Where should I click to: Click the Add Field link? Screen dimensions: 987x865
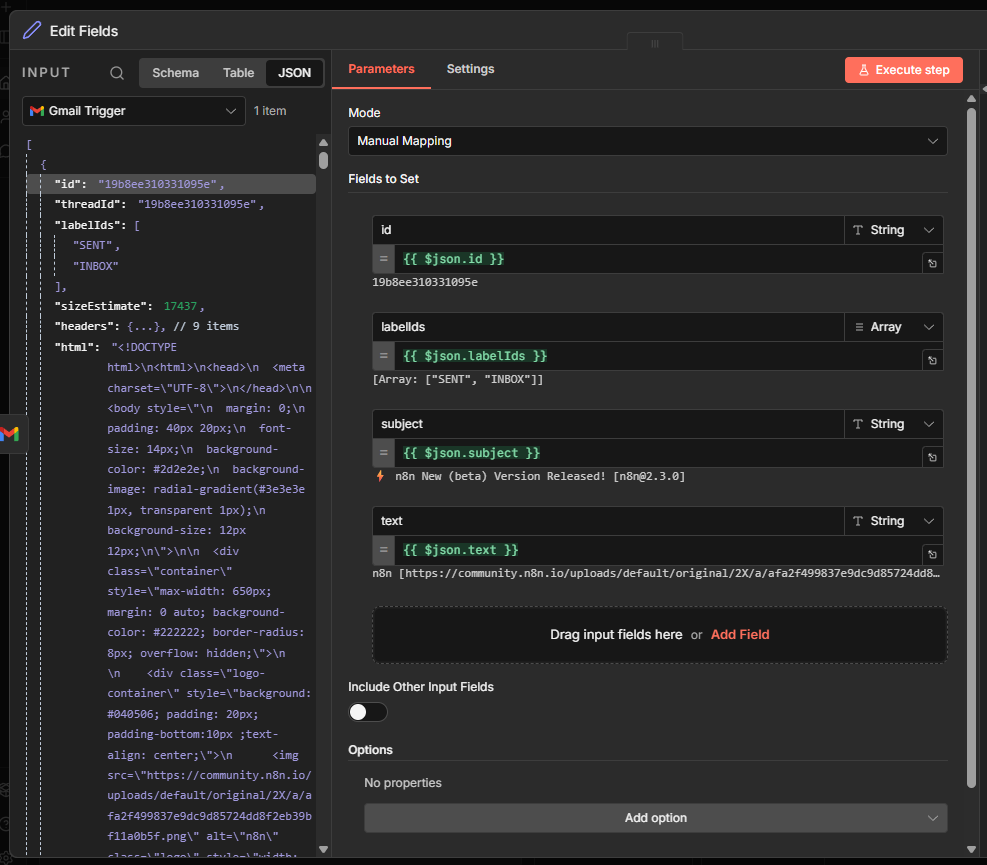(739, 635)
